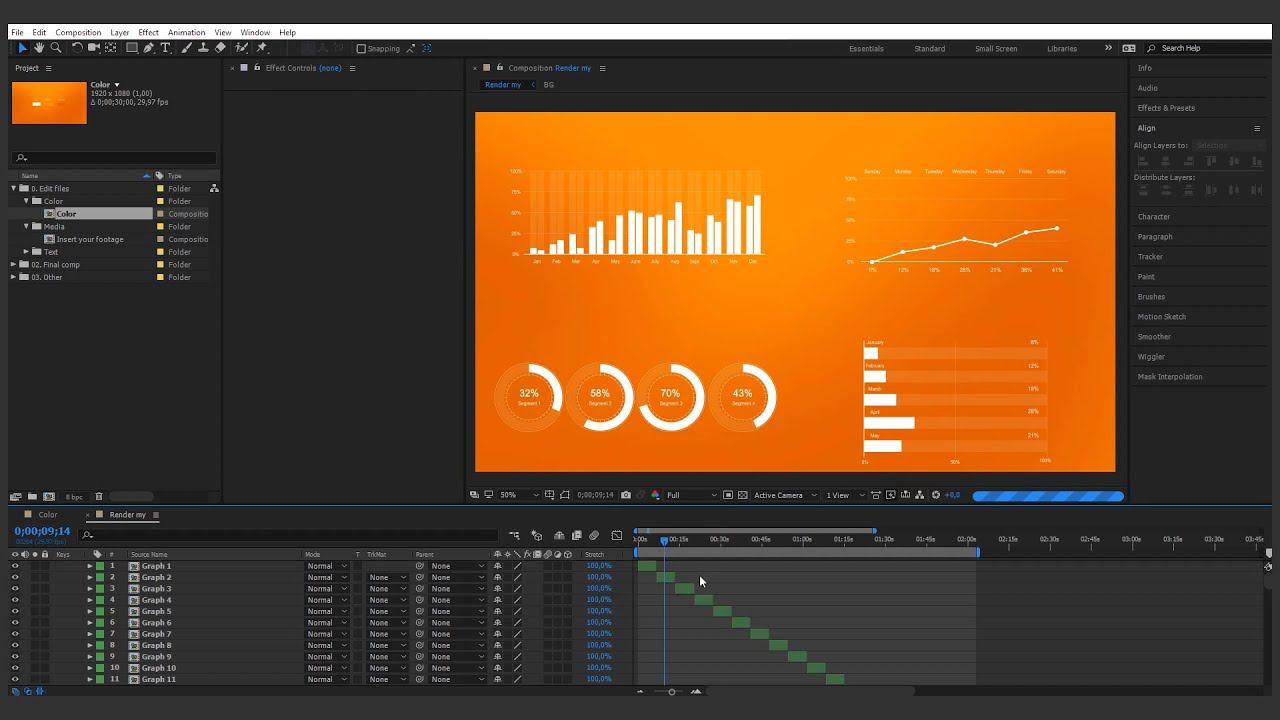Select the Puppet Pin tool

(262, 48)
